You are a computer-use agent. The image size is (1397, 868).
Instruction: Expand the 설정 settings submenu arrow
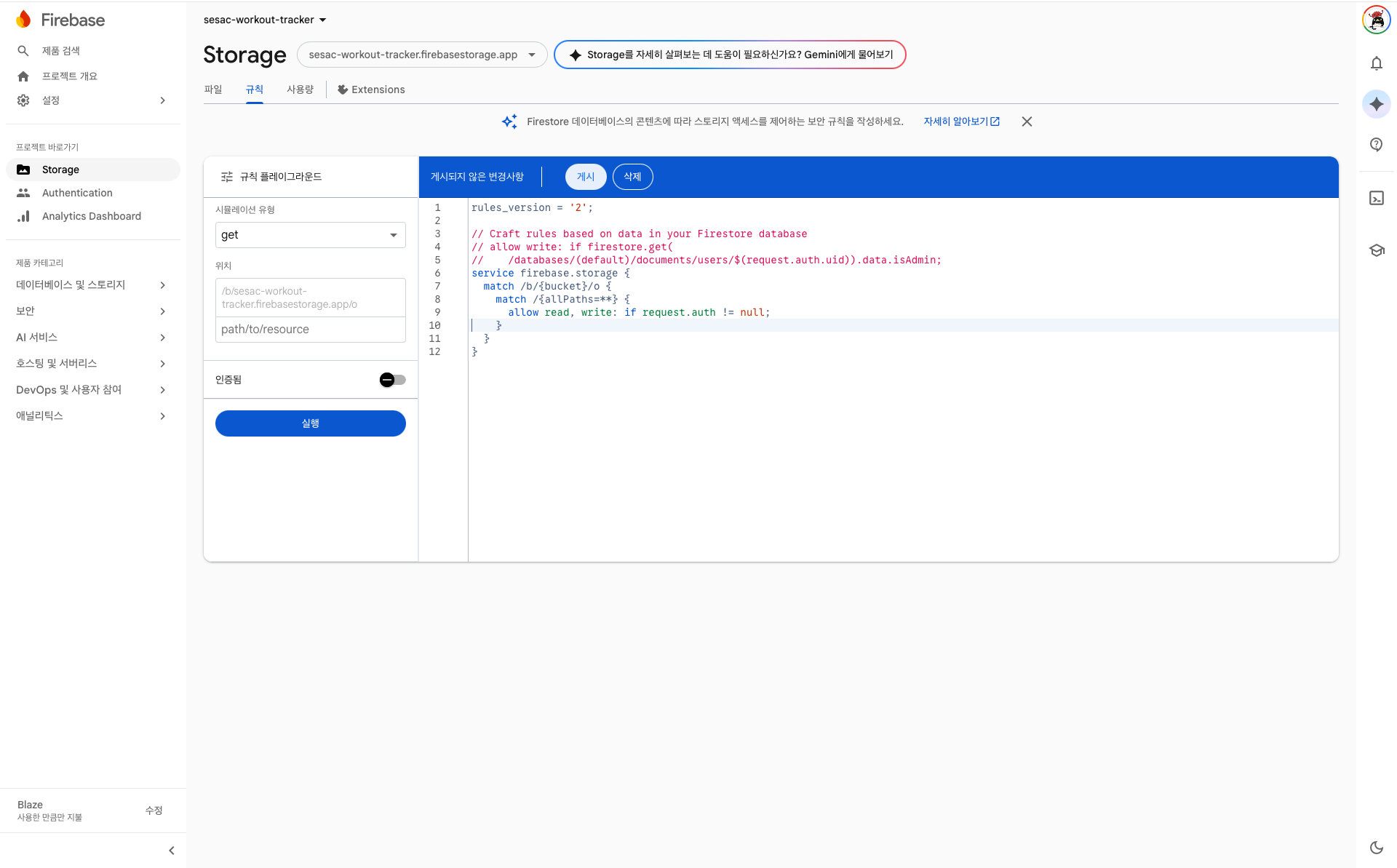point(163,100)
